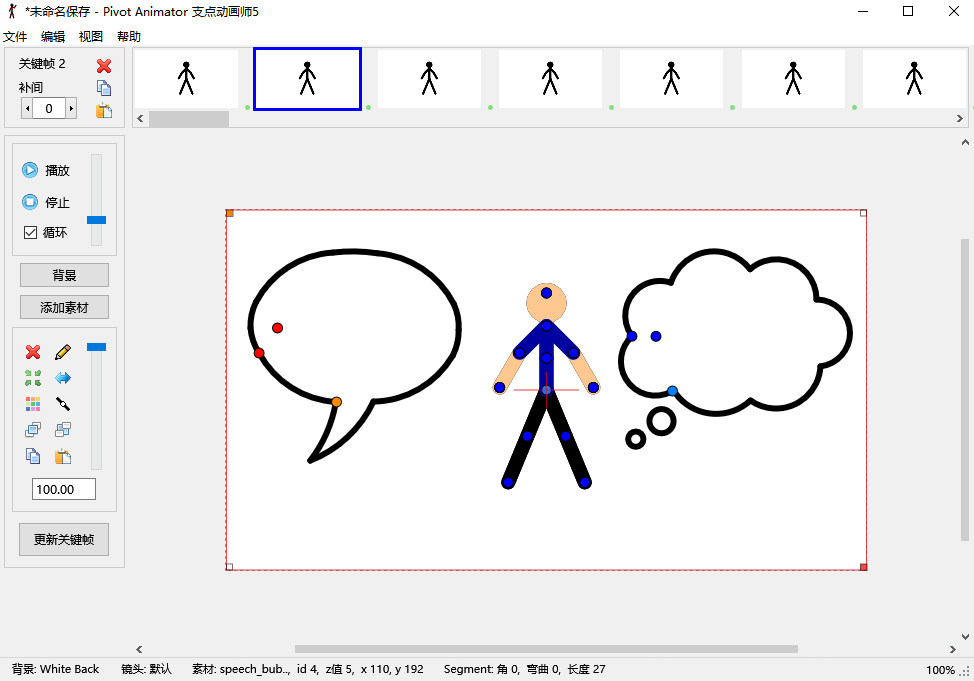Delete selected figure with red X
974x681 pixels.
[32, 352]
